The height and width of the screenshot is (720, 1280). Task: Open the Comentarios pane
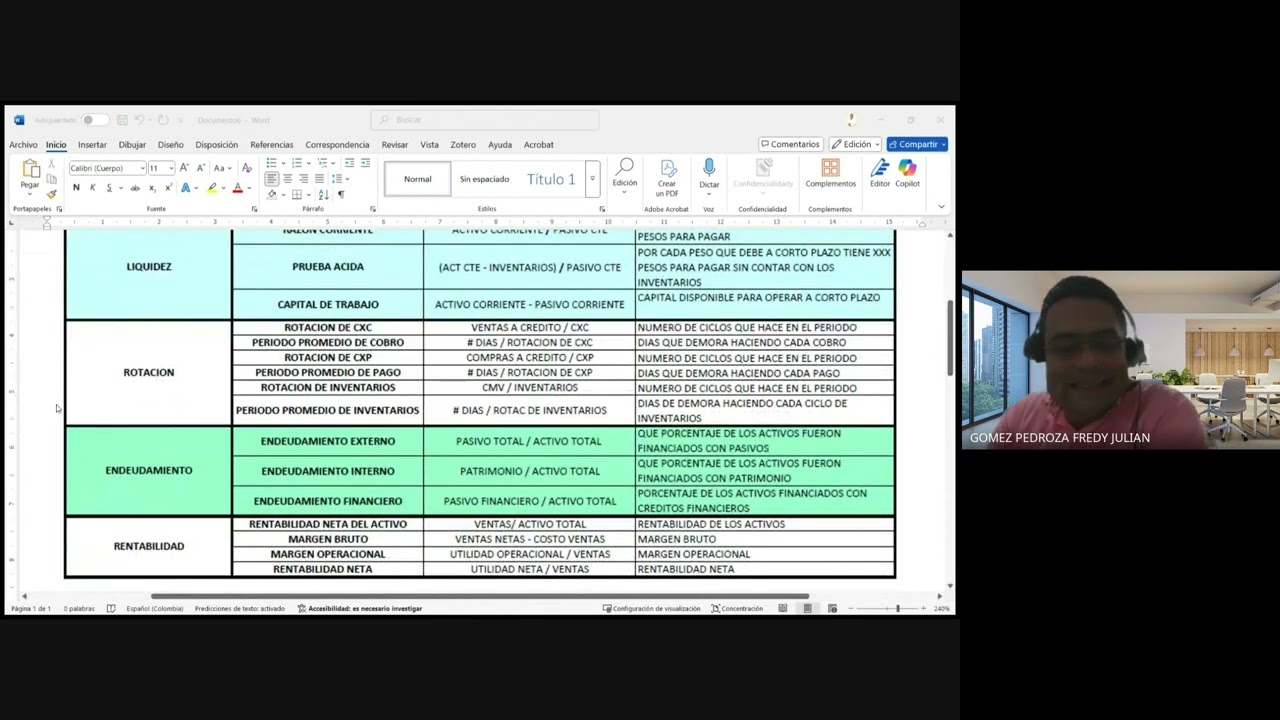pyautogui.click(x=790, y=144)
